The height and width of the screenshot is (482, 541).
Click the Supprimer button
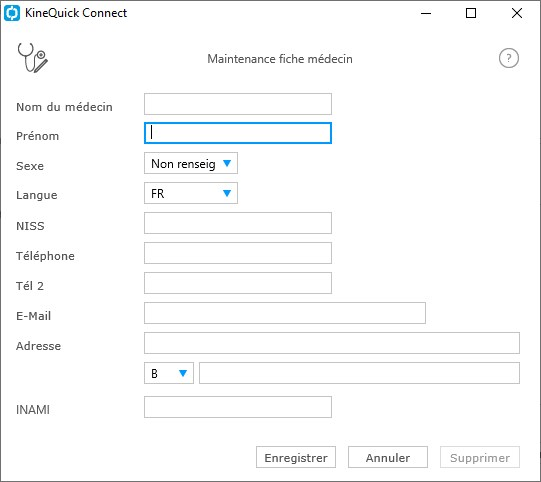[x=480, y=458]
